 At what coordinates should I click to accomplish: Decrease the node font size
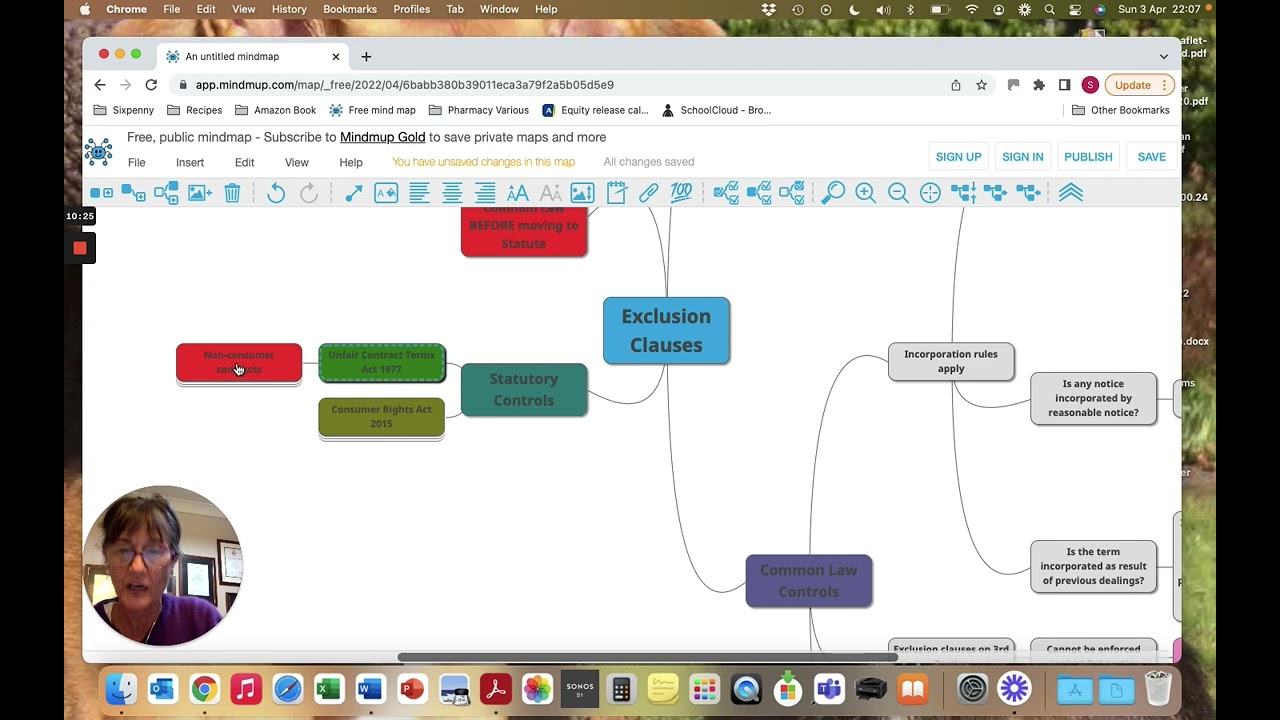[550, 193]
